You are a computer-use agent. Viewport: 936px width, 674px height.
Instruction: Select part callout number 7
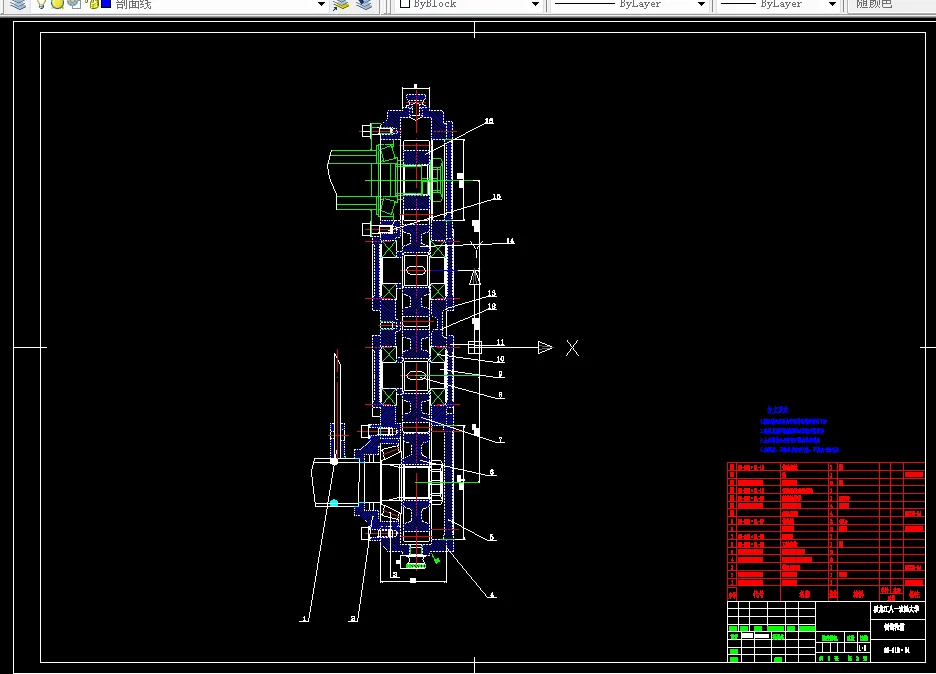pyautogui.click(x=500, y=440)
